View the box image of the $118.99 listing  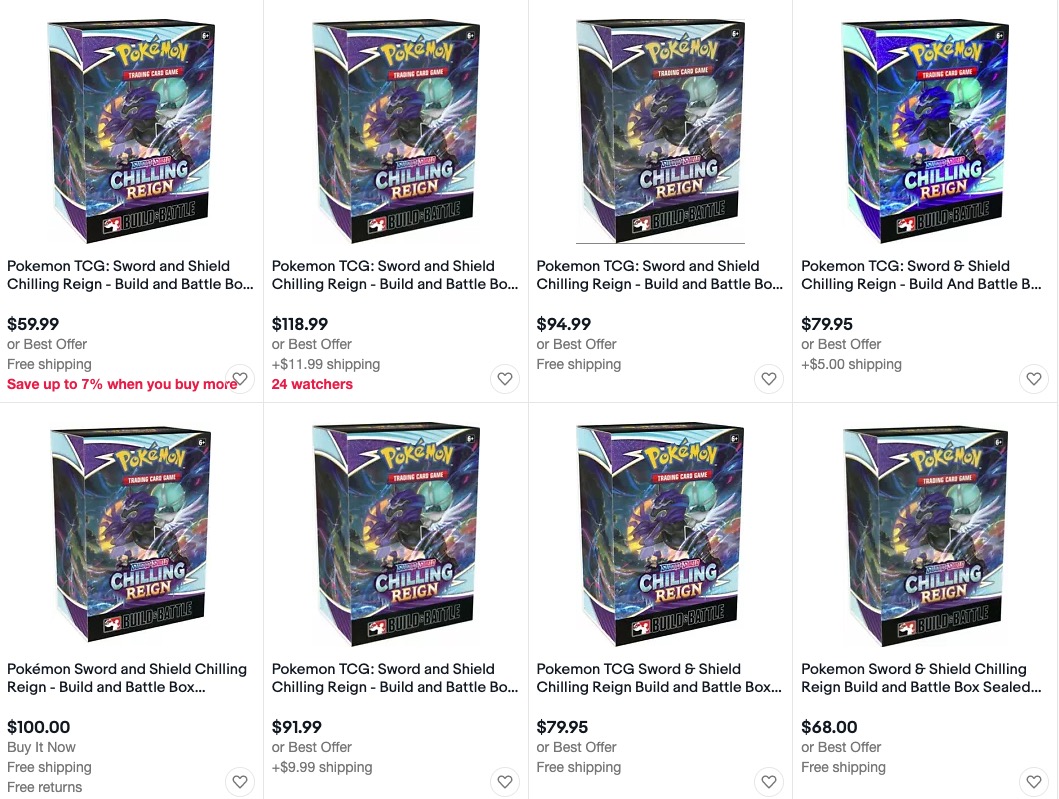pyautogui.click(x=396, y=130)
